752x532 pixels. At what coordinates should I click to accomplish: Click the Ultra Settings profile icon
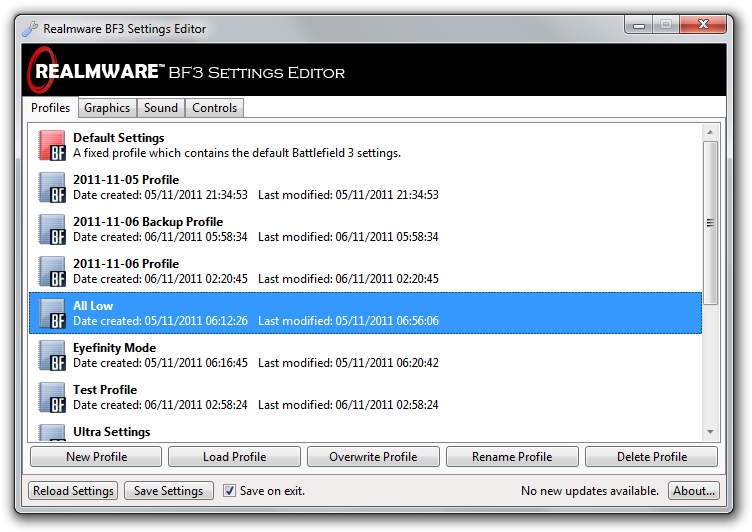click(x=52, y=432)
